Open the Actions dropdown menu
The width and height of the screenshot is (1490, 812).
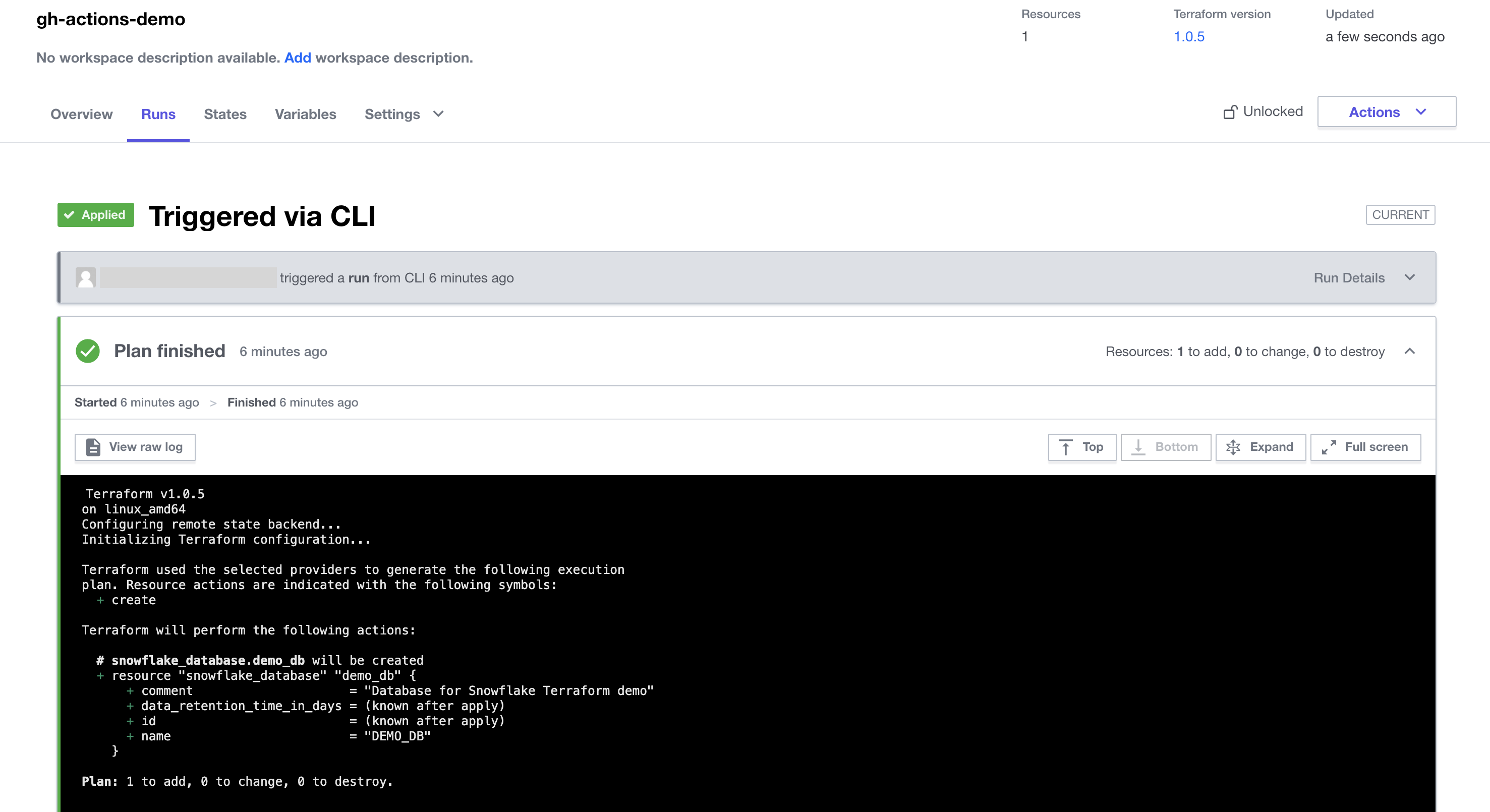pyautogui.click(x=1387, y=112)
